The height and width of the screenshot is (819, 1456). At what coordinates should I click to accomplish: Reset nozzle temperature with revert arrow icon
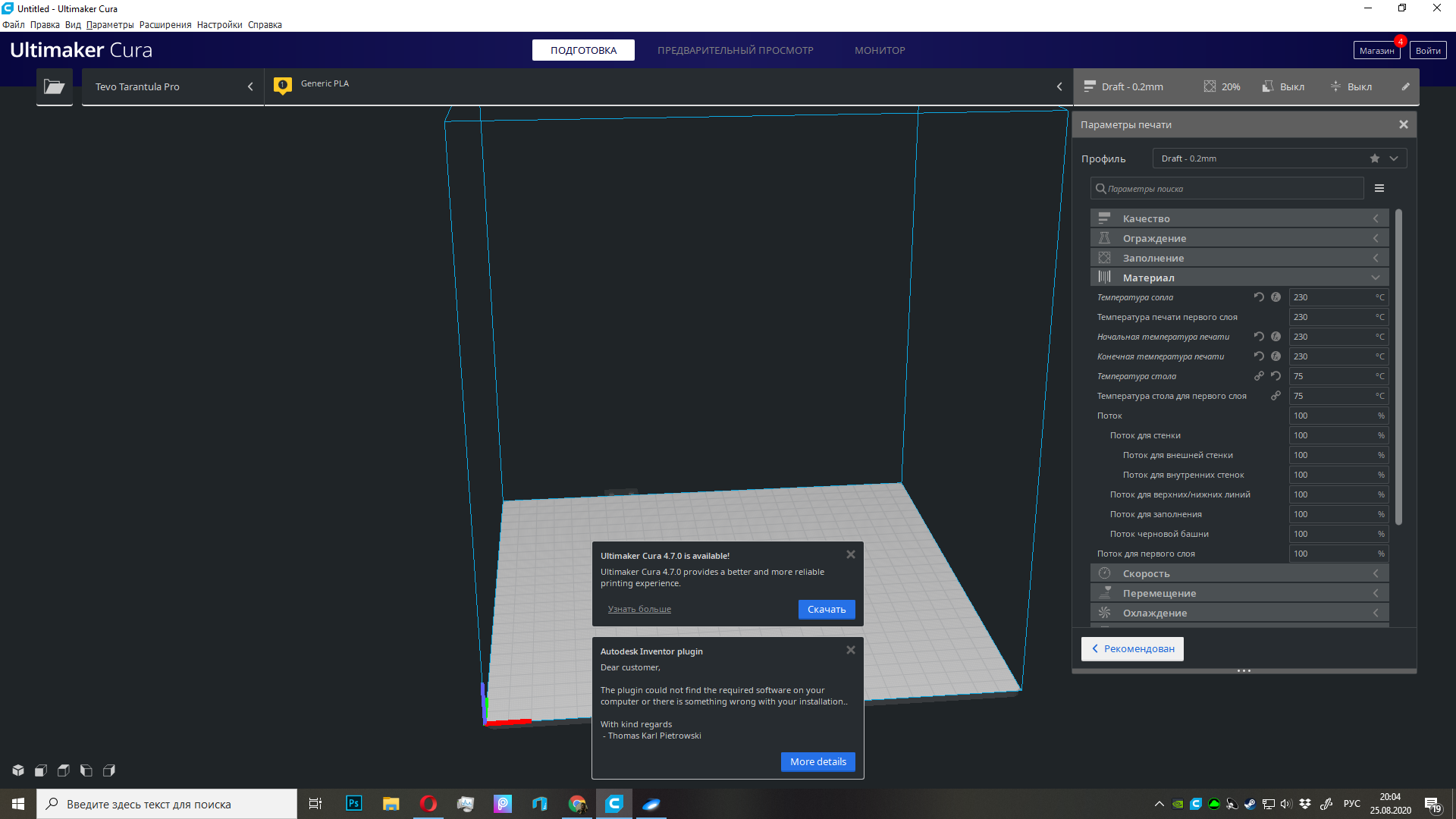coord(1259,297)
